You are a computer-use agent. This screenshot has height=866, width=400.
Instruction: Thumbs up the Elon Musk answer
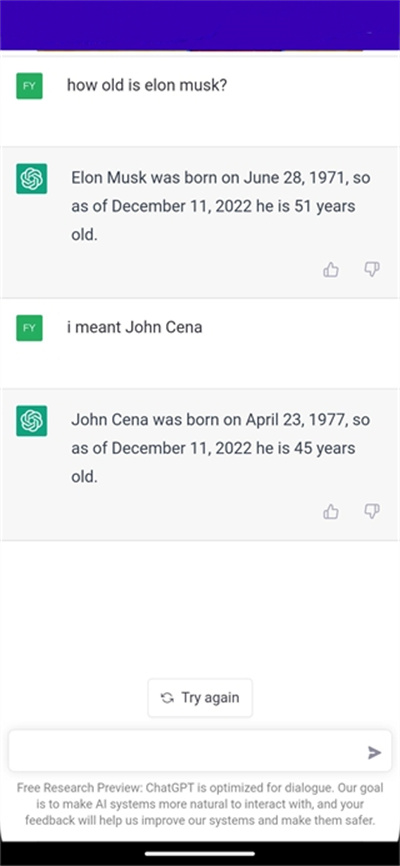point(330,270)
